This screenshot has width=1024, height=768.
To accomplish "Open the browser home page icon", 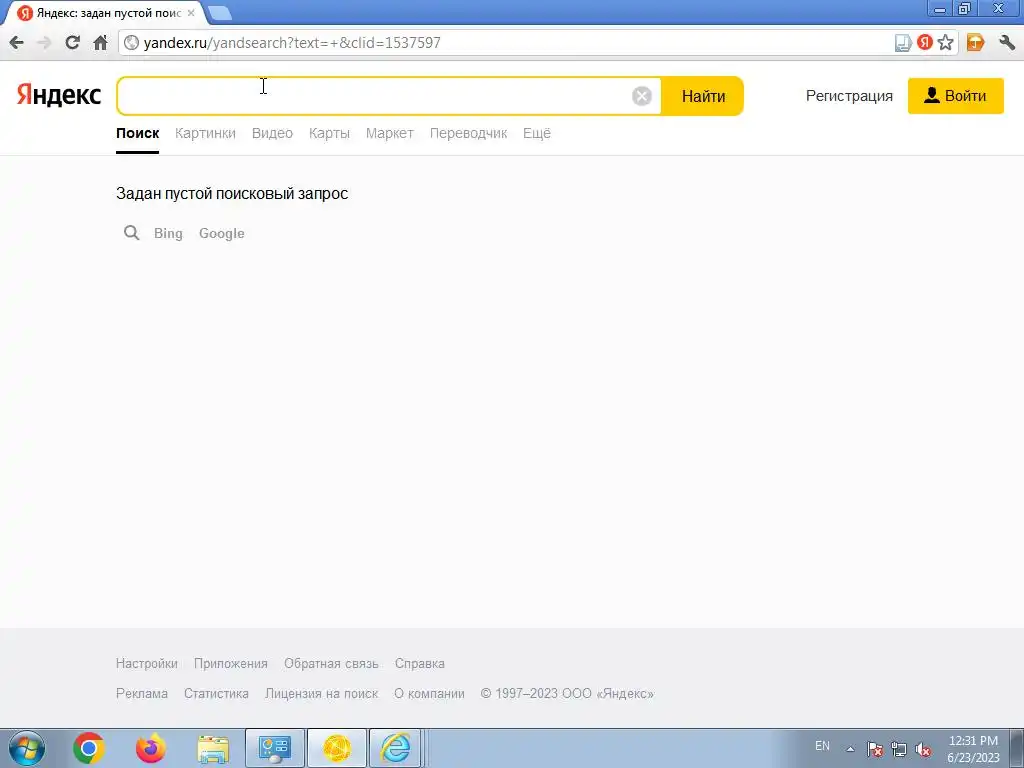I will click(100, 42).
